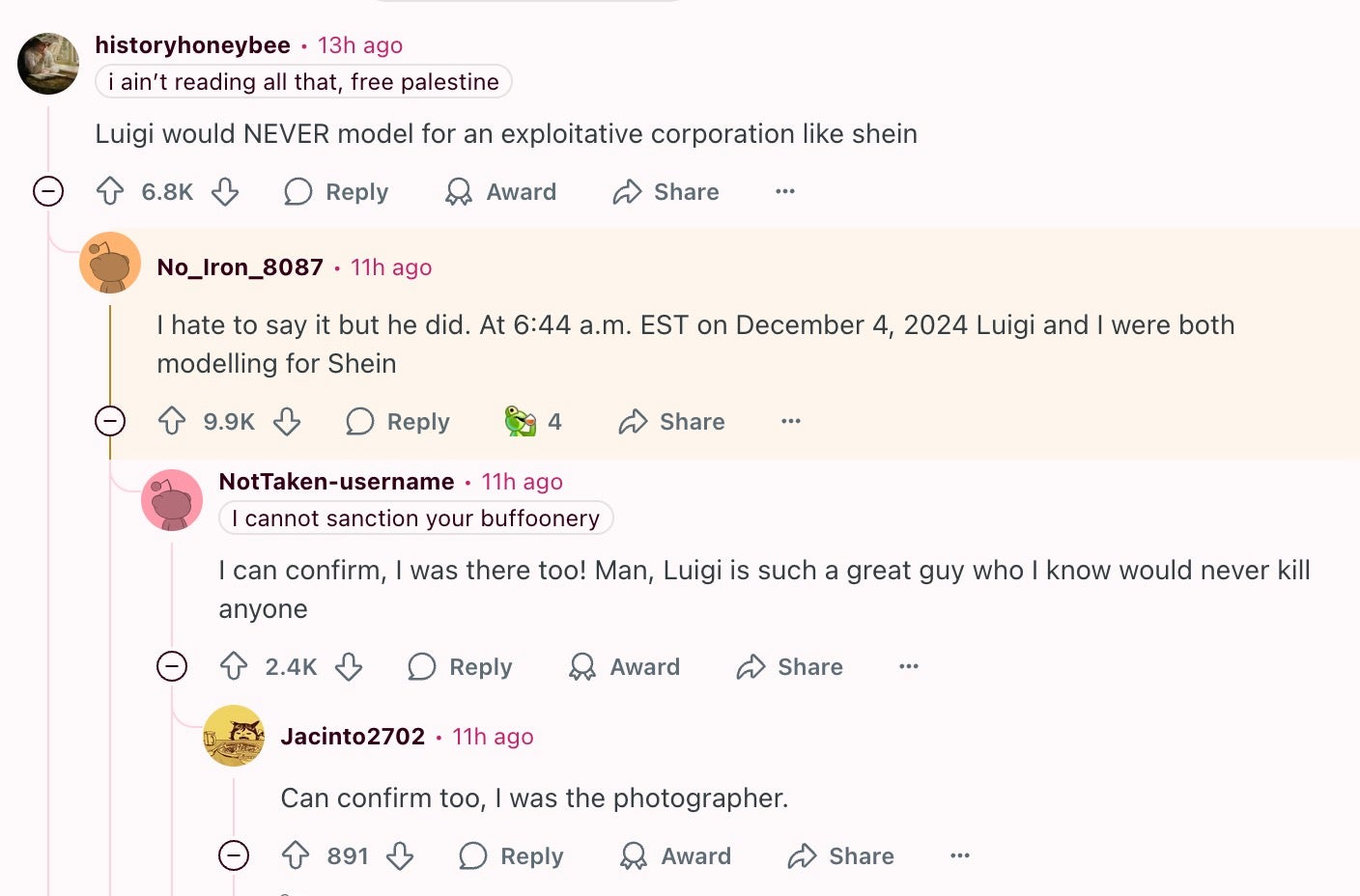Viewport: 1360px width, 896px height.
Task: Open more options on Jacinto2702's comment
Action: click(x=959, y=855)
